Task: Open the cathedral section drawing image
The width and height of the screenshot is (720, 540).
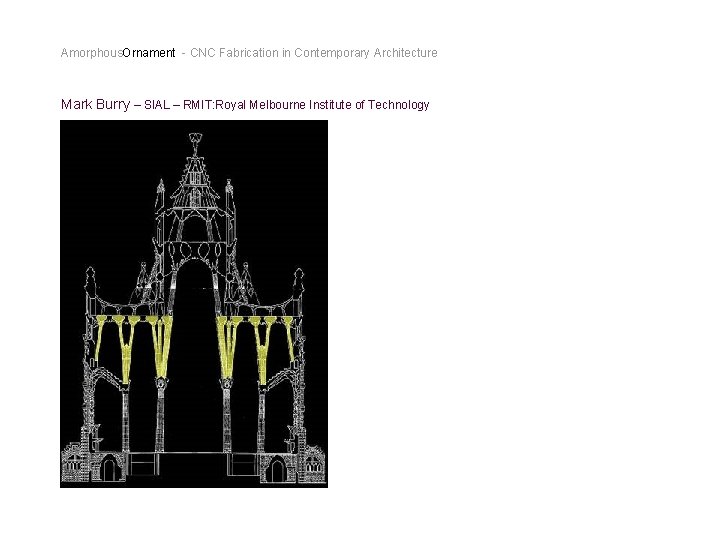Action: pyautogui.click(x=194, y=304)
